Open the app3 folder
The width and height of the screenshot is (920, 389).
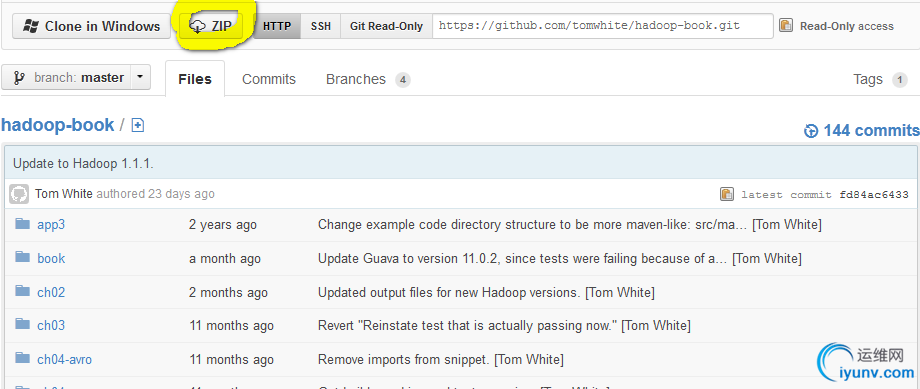coord(51,225)
